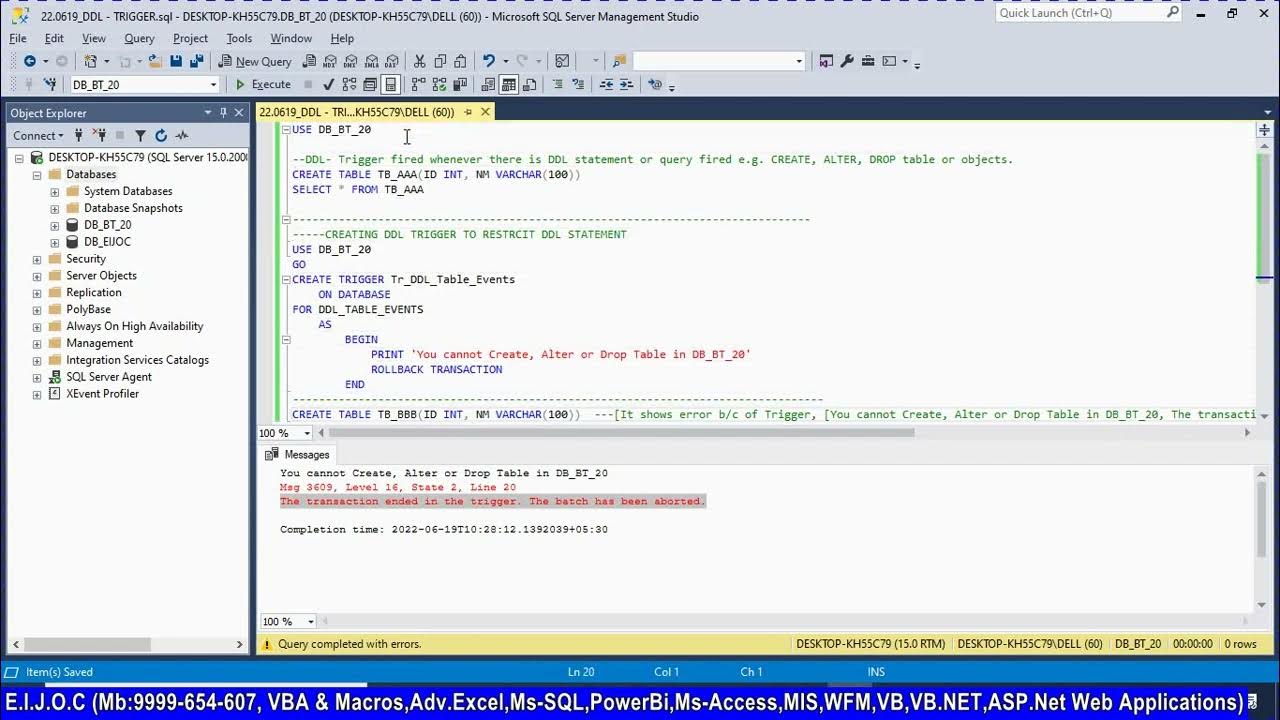This screenshot has height=720, width=1280.
Task: Toggle Include Client Statistics
Action: tap(460, 85)
